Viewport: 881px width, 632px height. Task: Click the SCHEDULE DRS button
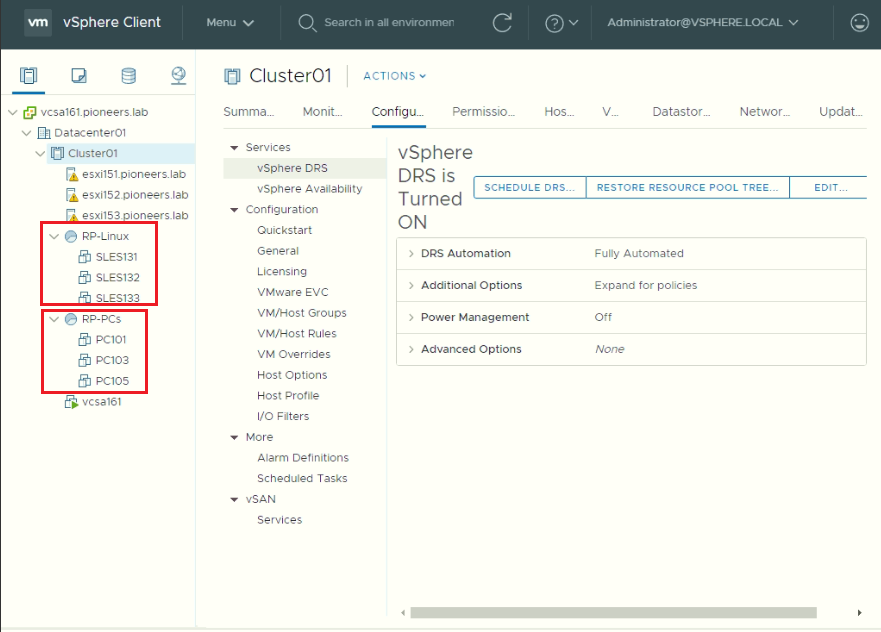coord(530,188)
